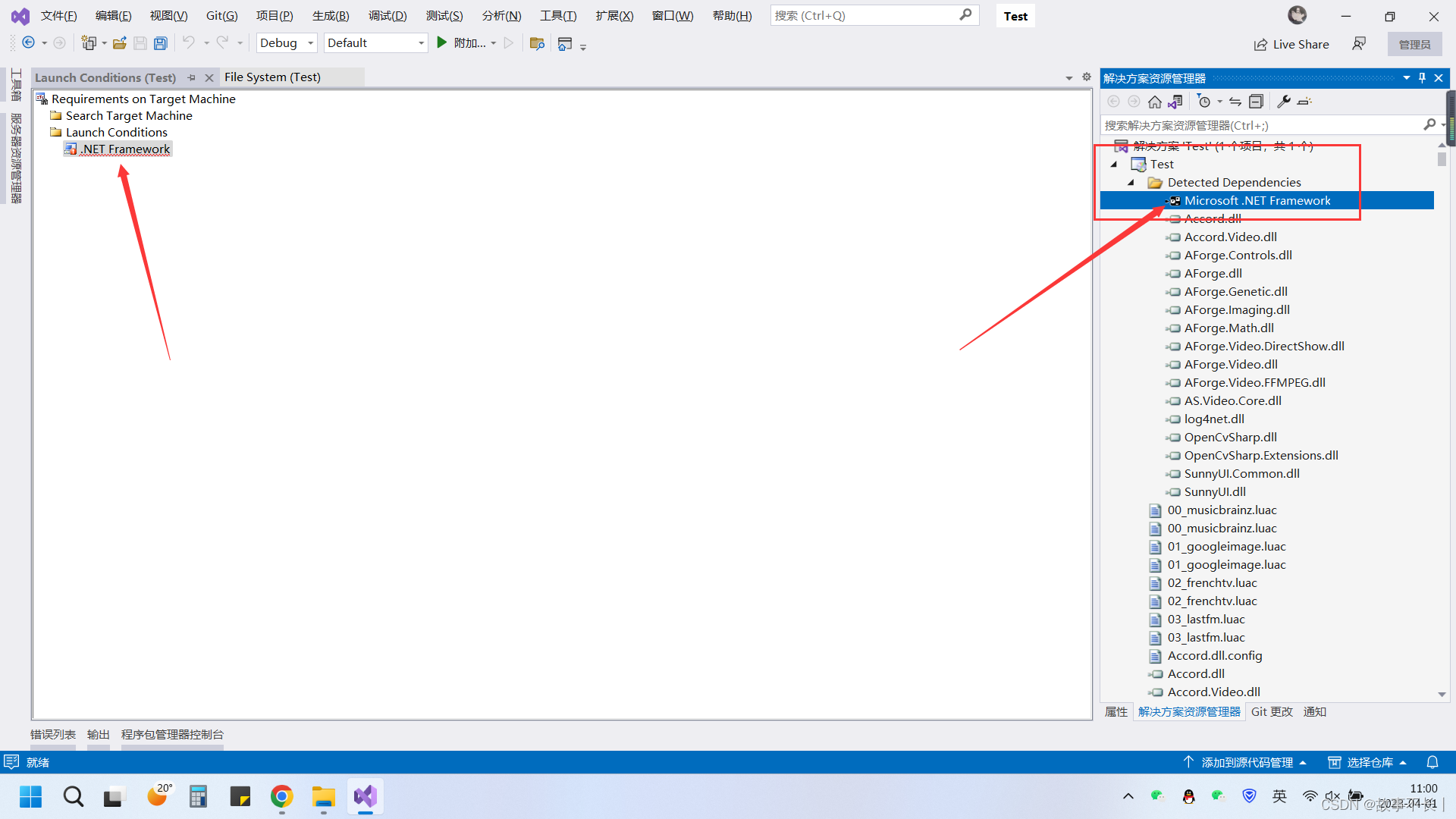This screenshot has width=1456, height=819.
Task: Open the 错误列表 tab
Action: [x=53, y=734]
